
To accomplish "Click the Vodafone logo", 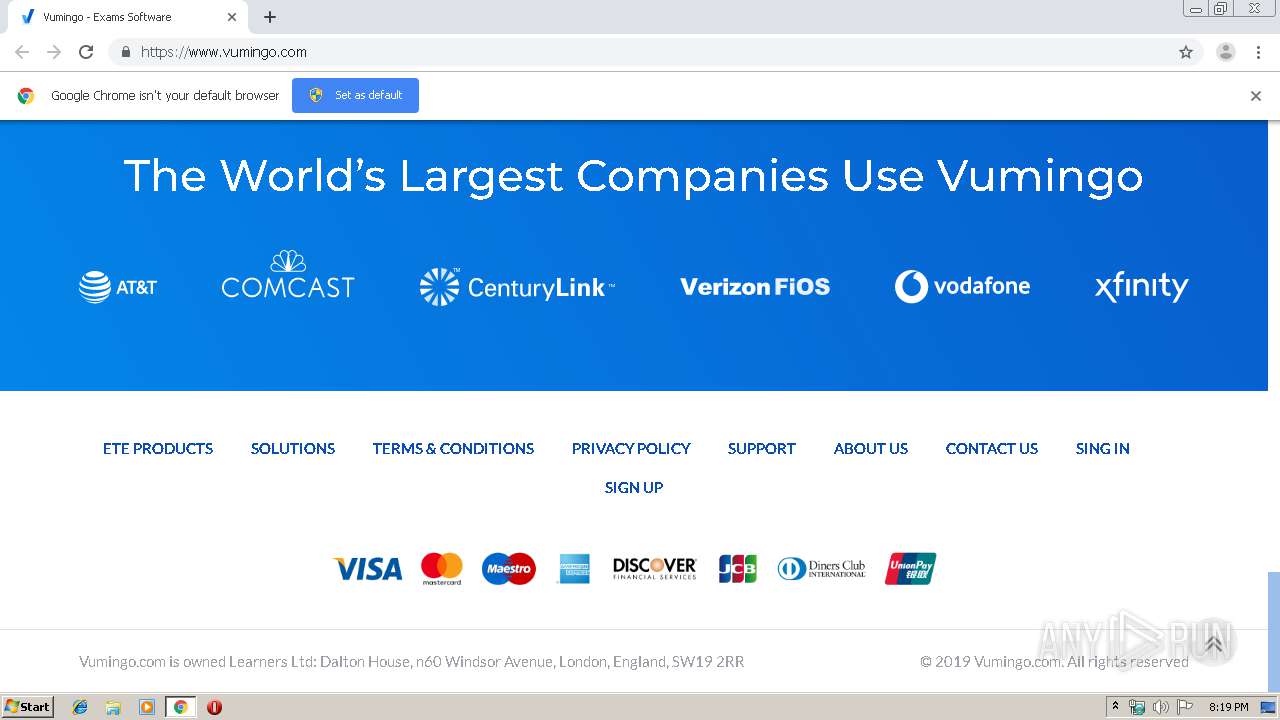I will (x=962, y=287).
